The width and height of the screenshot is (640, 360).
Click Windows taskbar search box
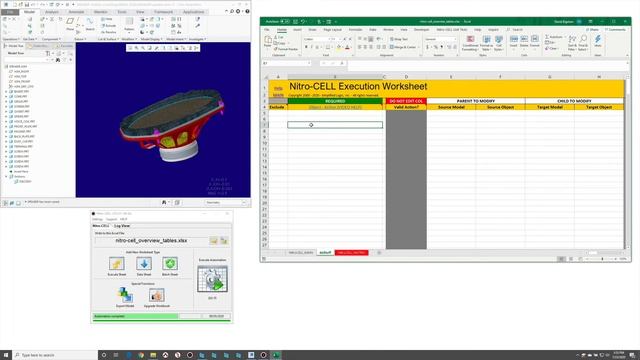click(x=55, y=355)
